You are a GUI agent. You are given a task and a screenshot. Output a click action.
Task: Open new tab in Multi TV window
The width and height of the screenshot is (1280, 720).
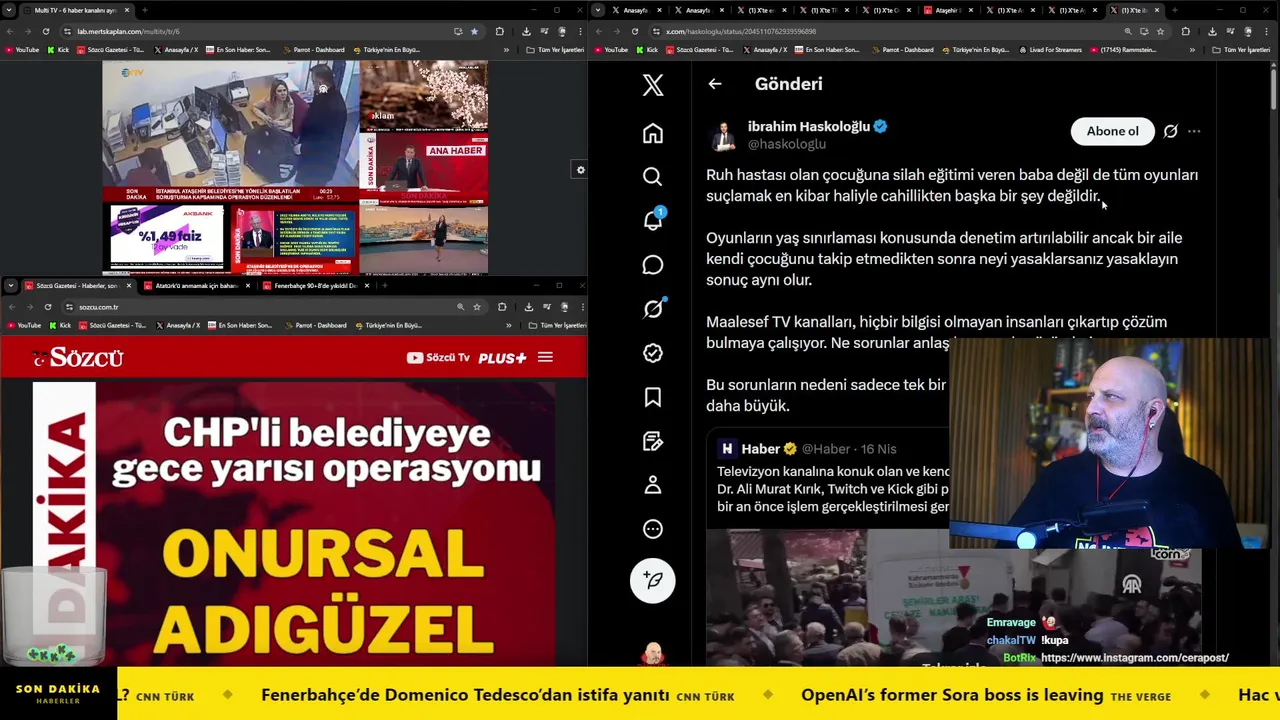(145, 10)
